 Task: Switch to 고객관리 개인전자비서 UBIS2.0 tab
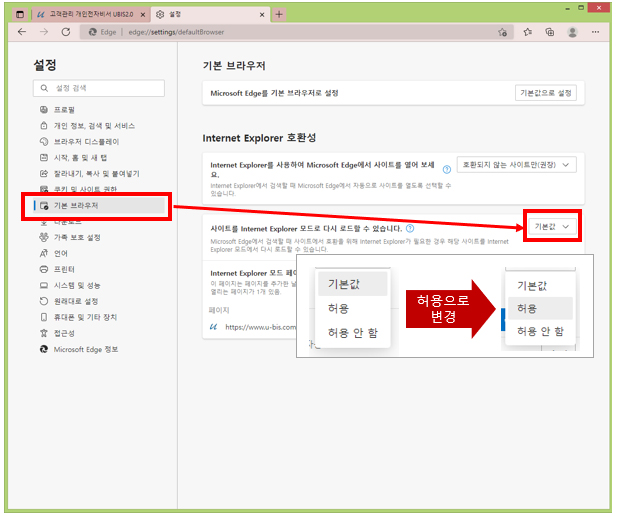point(91,15)
